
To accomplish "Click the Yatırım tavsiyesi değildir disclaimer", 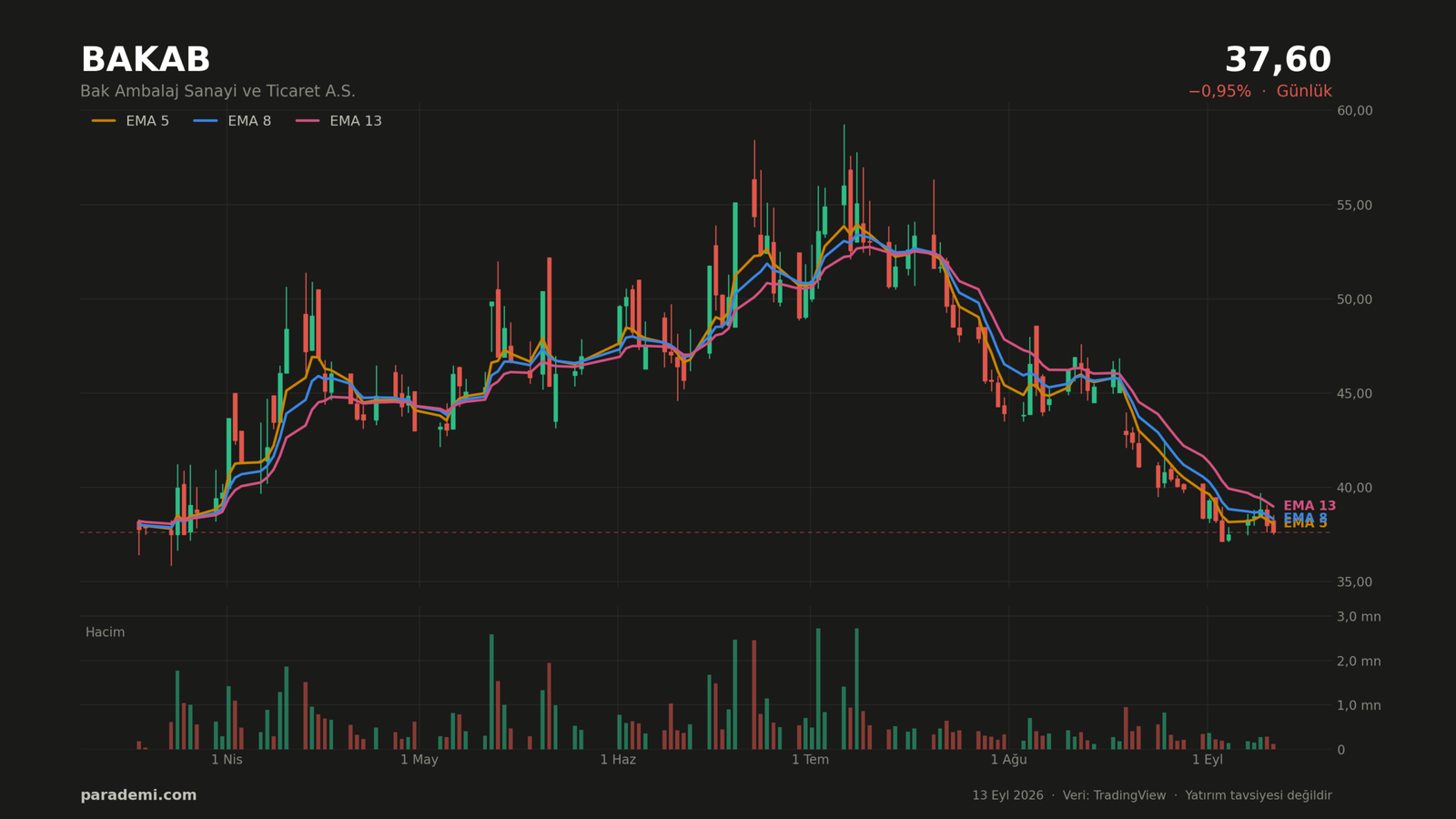I will click(x=1259, y=795).
